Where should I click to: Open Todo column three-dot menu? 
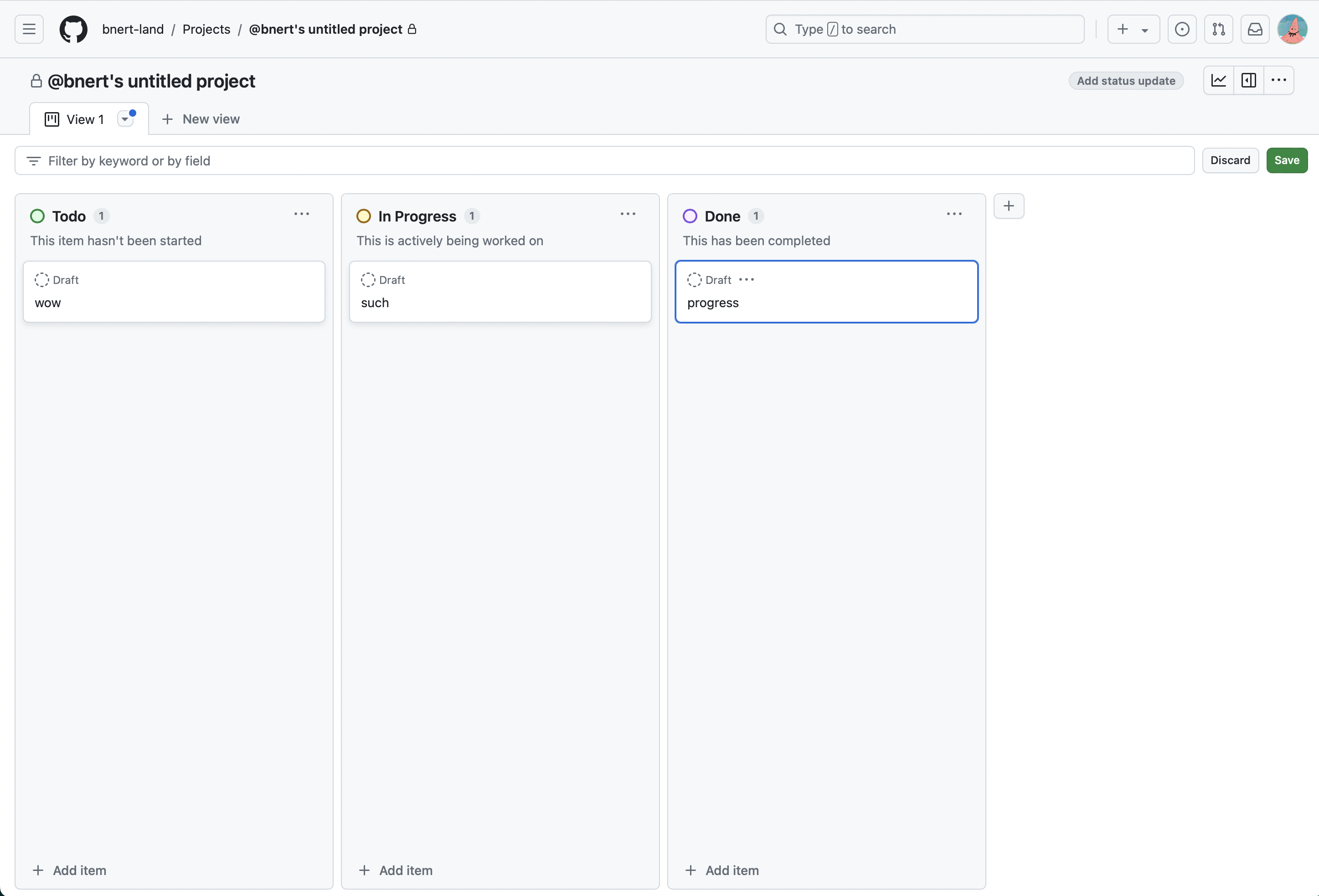(301, 215)
